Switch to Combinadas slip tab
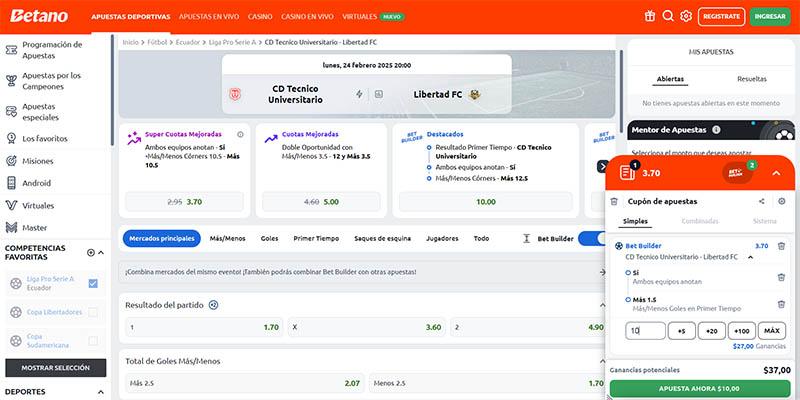This screenshot has height=400, width=800. pyautogui.click(x=700, y=221)
